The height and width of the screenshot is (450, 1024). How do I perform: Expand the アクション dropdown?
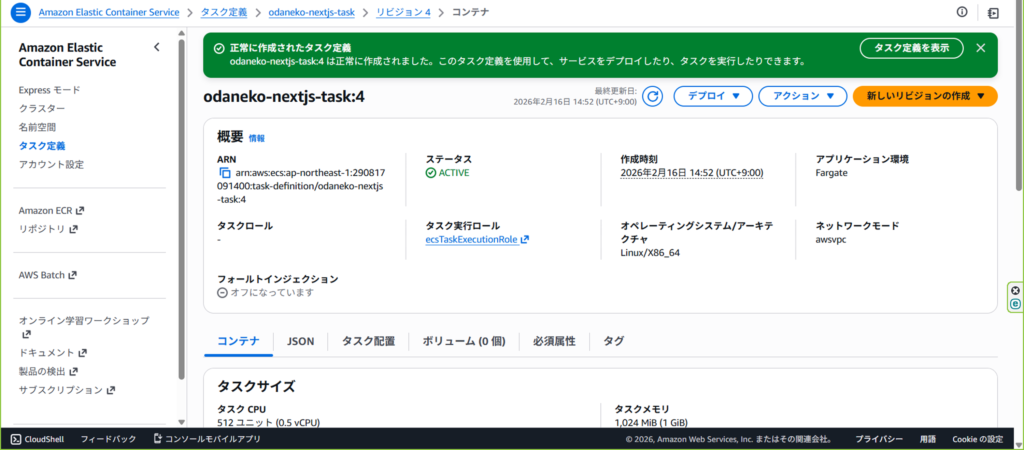coord(803,96)
